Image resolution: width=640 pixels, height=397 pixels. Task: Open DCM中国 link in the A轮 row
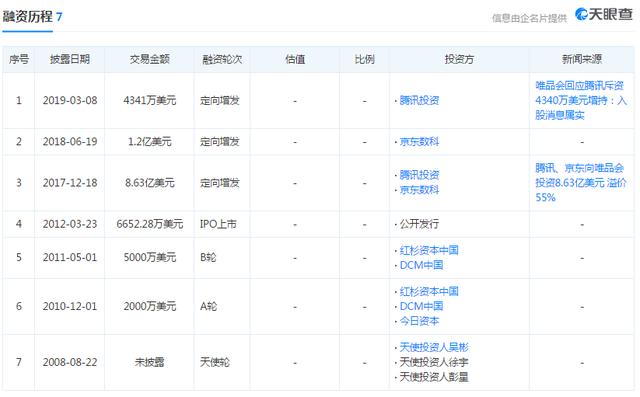[421, 306]
